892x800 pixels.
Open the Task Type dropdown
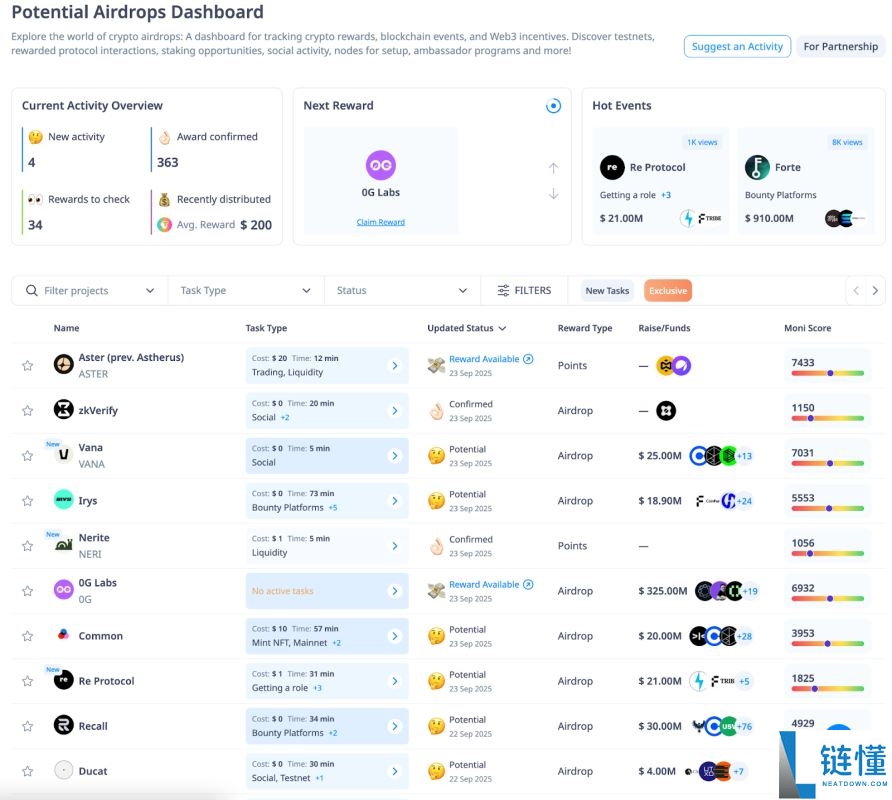tap(246, 290)
